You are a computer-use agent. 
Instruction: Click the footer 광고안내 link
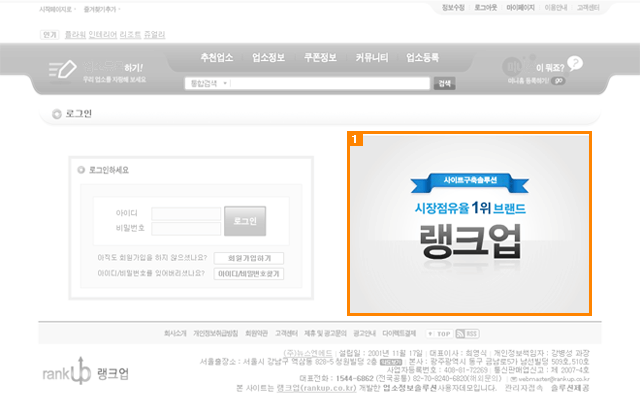364,333
